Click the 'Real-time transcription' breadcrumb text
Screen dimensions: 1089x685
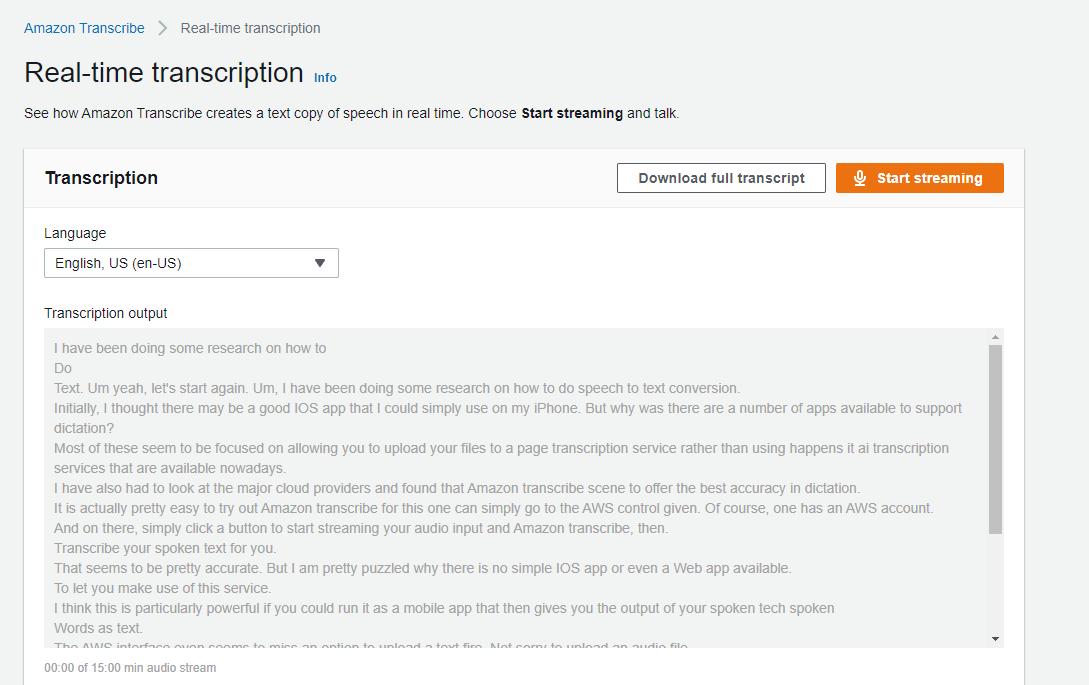[x=251, y=28]
